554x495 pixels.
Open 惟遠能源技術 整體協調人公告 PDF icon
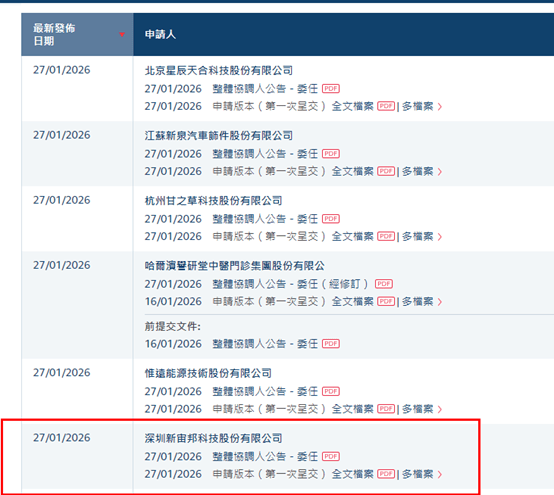tap(331, 391)
